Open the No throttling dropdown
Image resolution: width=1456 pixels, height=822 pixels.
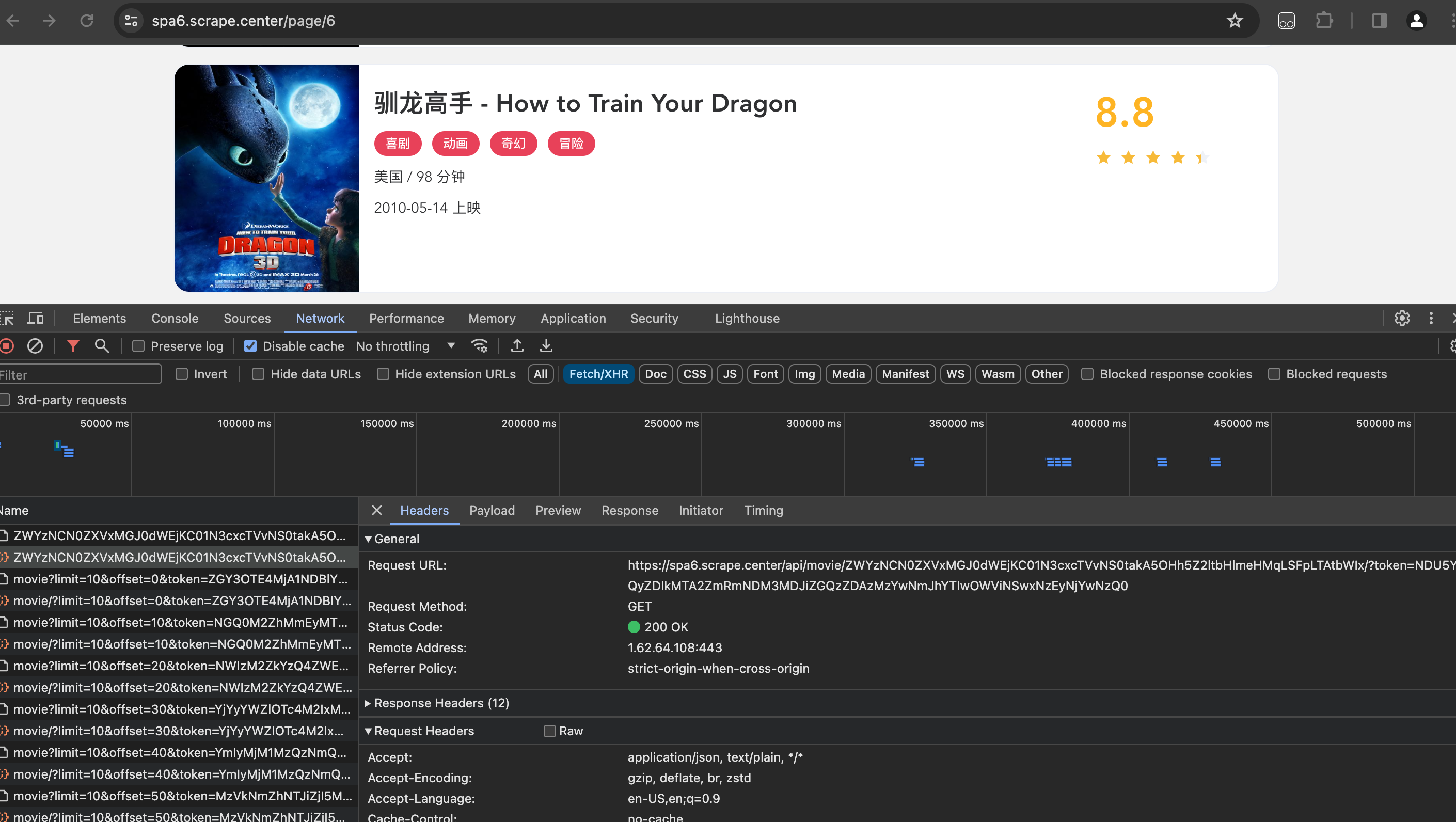click(405, 346)
